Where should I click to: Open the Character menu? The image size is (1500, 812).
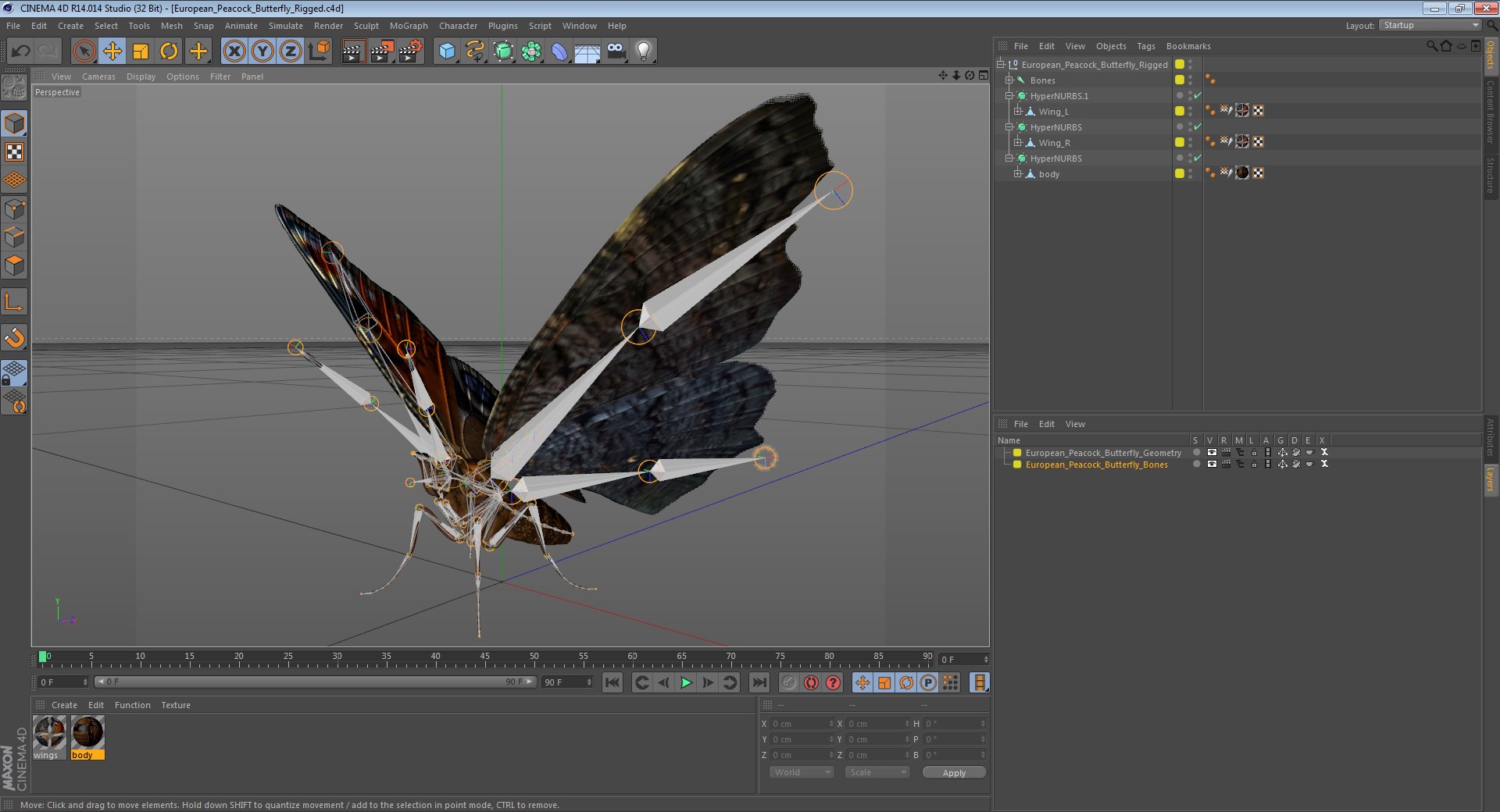click(x=458, y=26)
